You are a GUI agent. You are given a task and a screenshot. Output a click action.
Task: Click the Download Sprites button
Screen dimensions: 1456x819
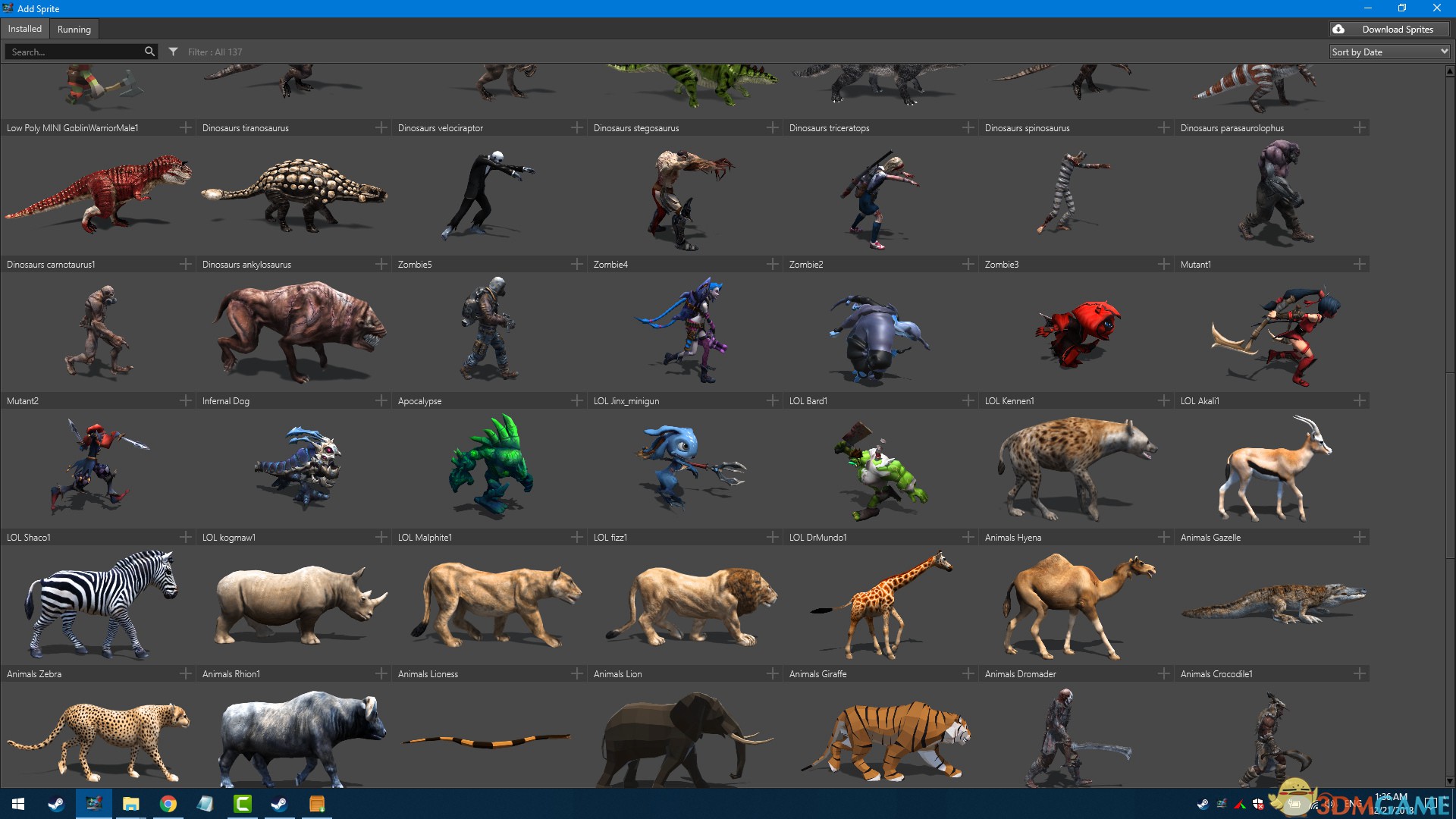(1389, 29)
